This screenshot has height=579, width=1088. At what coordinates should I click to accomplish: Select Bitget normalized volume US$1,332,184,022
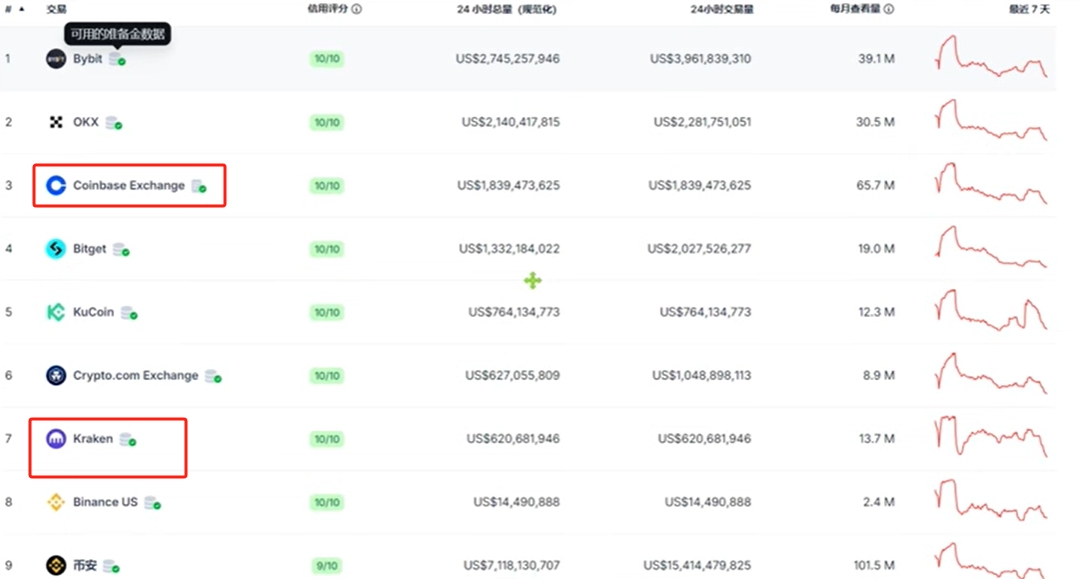pyautogui.click(x=509, y=249)
